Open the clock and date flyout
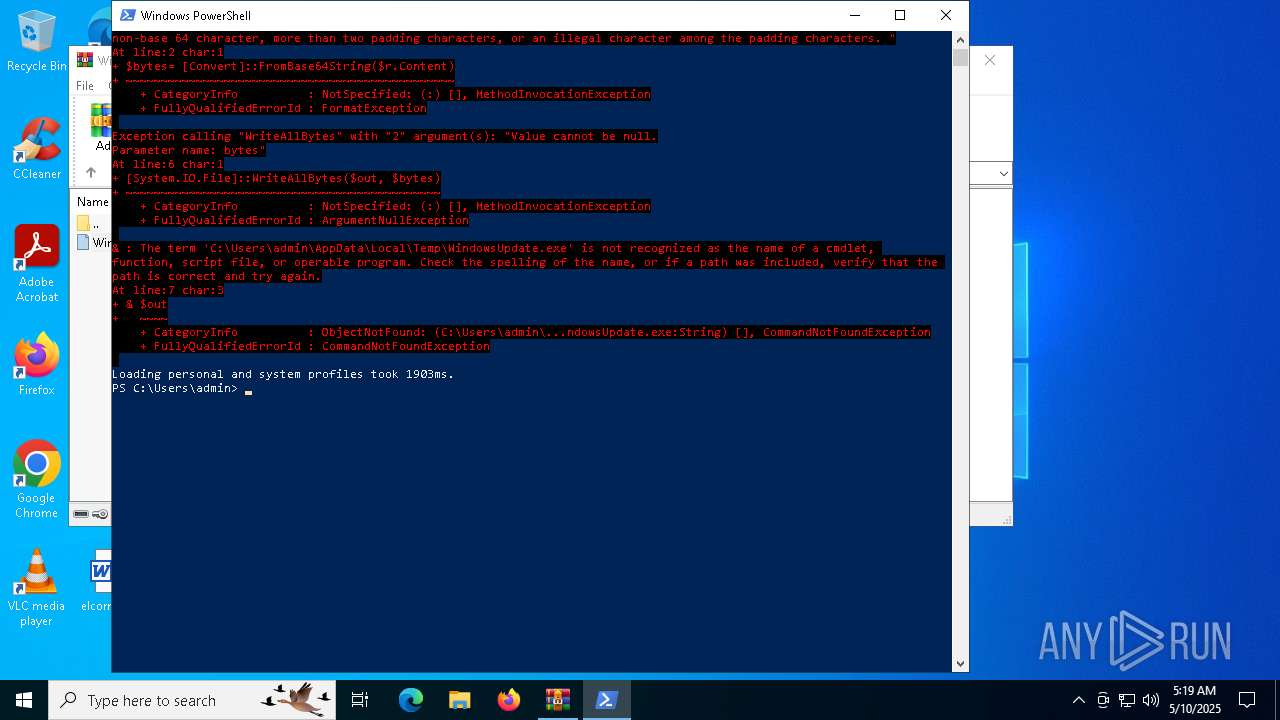1280x720 pixels. (x=1194, y=700)
